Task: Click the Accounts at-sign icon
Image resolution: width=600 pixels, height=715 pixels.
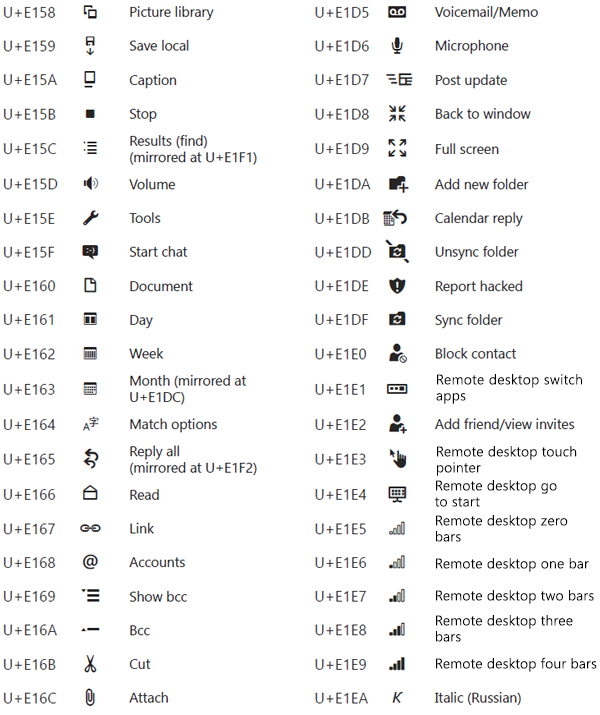Action: coord(90,562)
